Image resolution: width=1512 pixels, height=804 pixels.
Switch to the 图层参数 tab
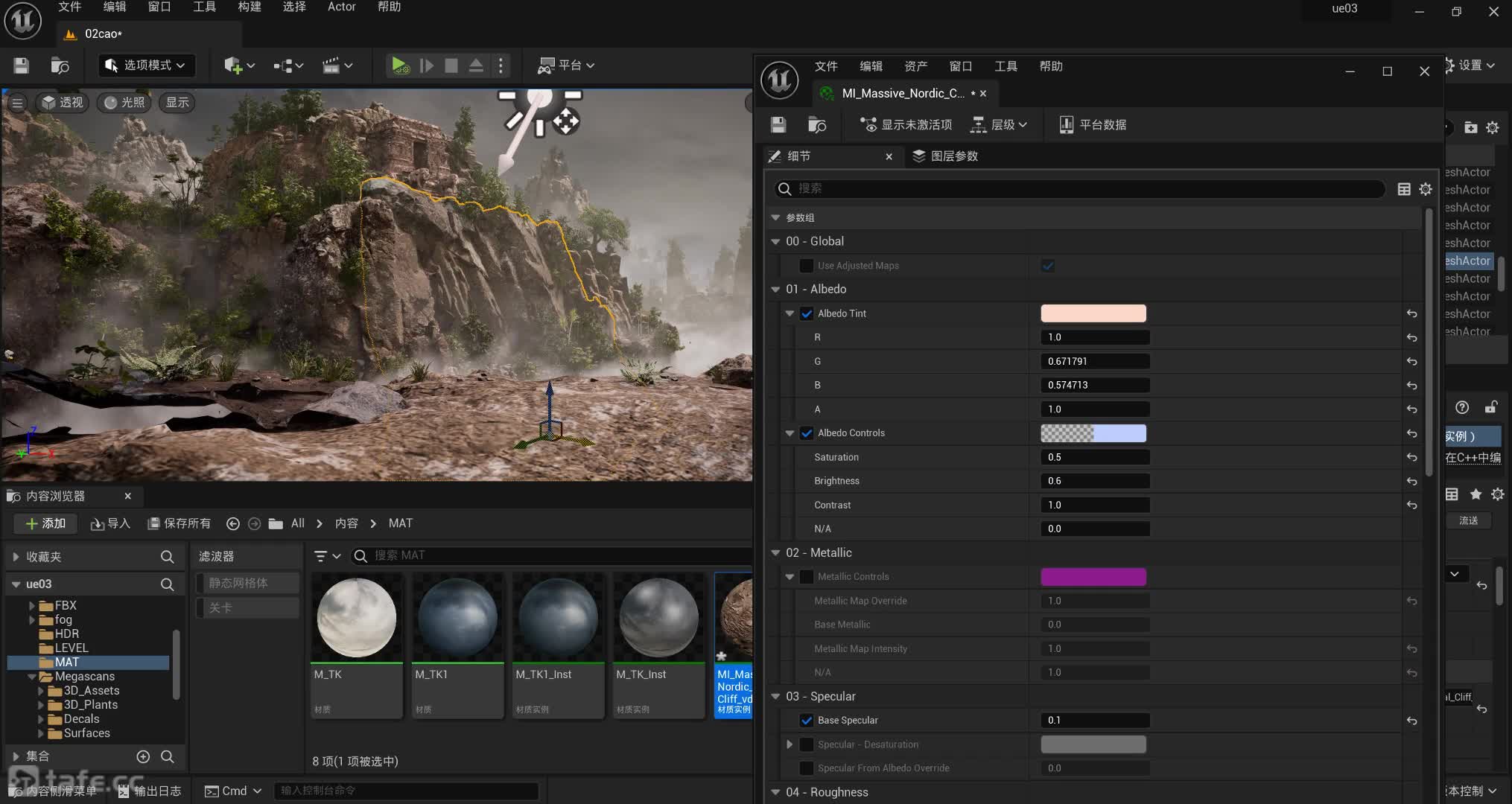tap(946, 156)
